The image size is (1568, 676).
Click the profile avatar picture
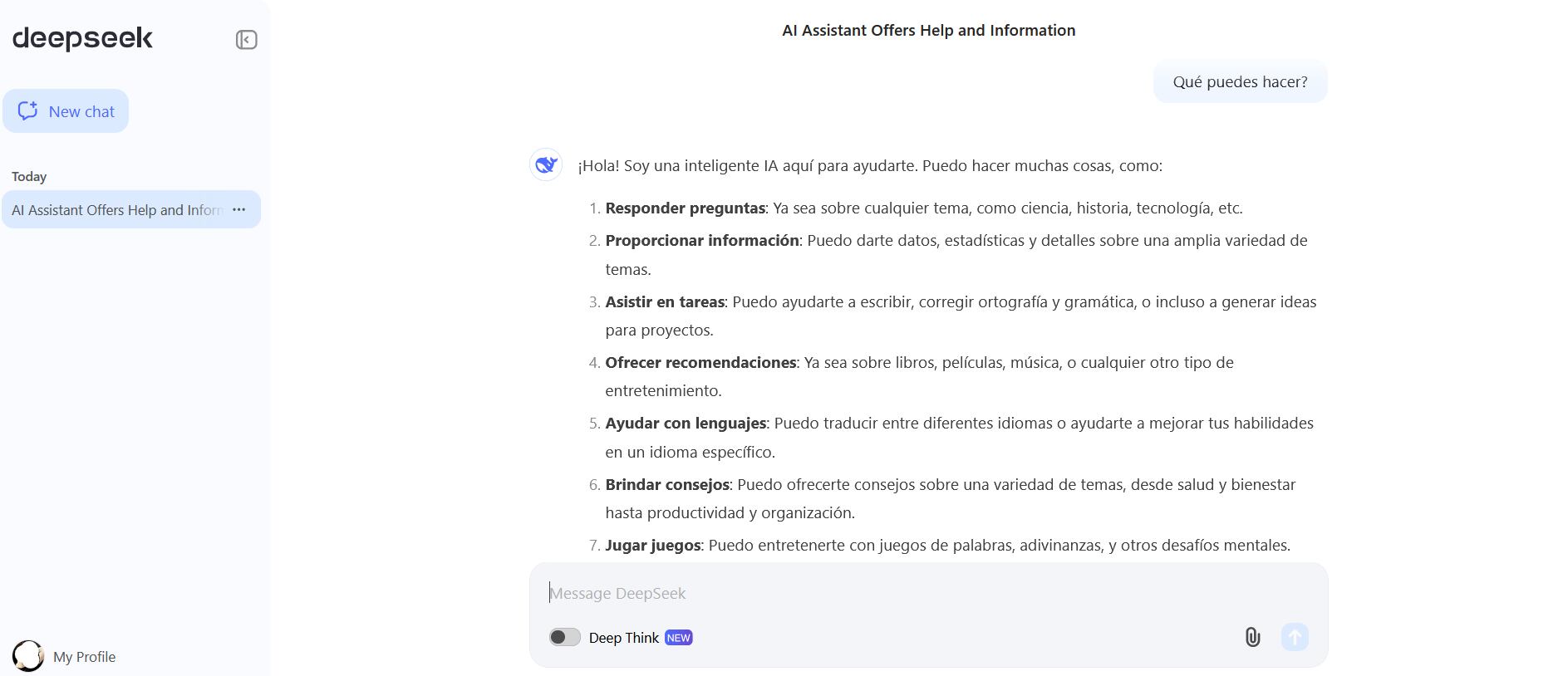click(27, 656)
